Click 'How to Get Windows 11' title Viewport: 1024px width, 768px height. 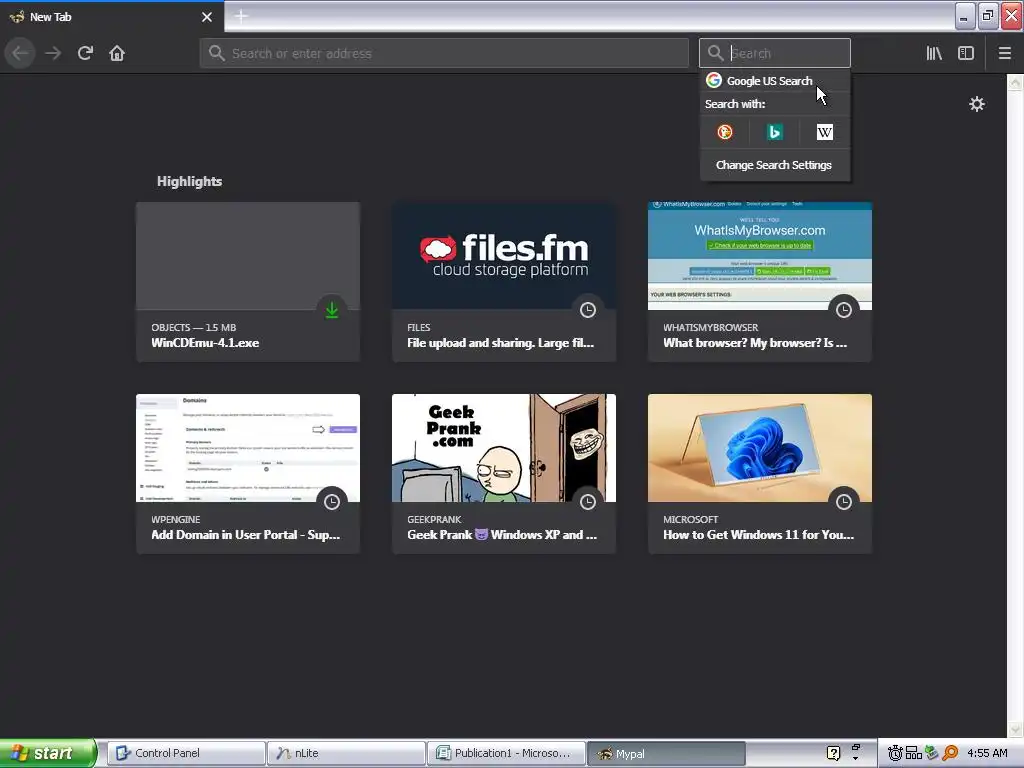758,534
